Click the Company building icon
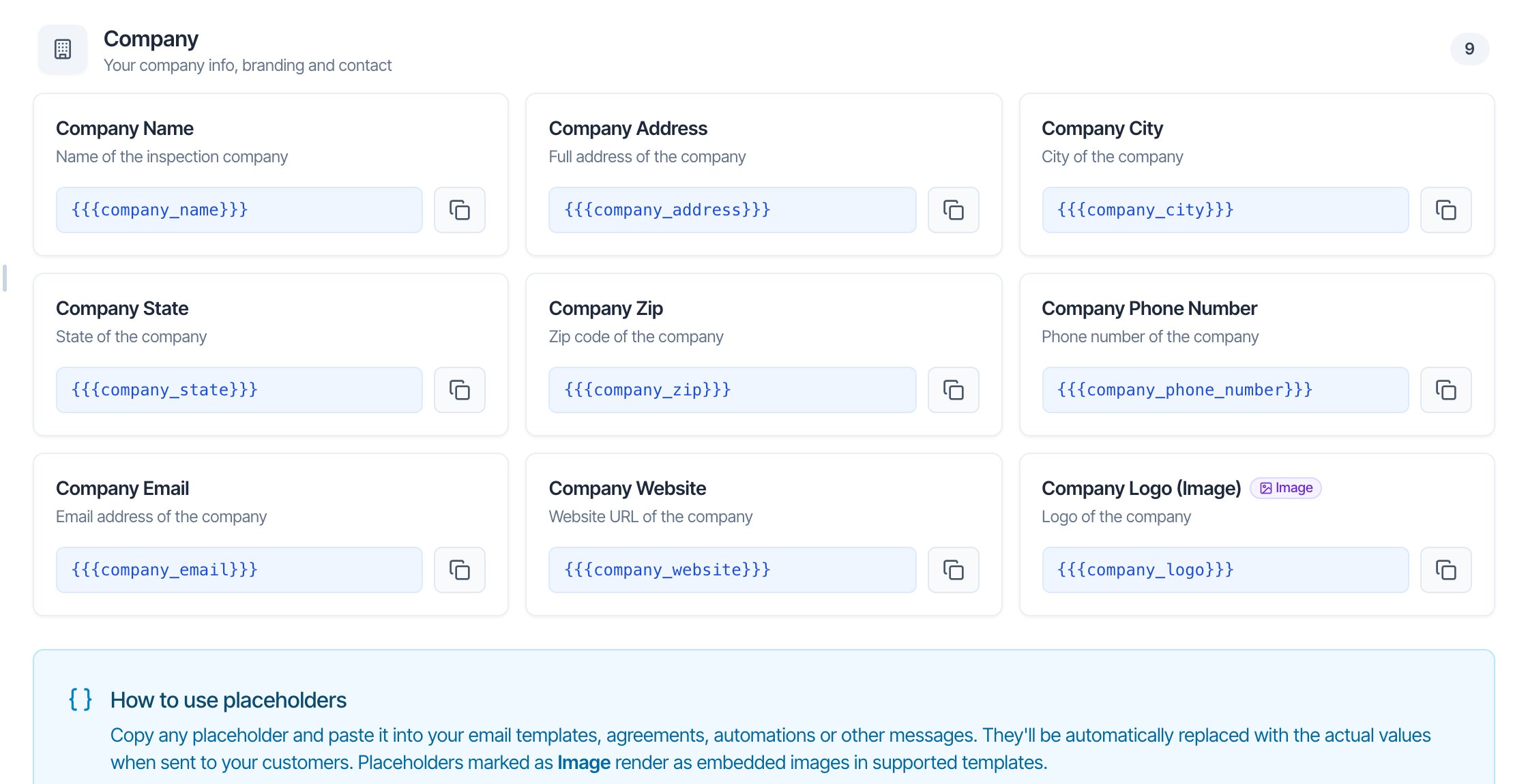 [x=63, y=49]
